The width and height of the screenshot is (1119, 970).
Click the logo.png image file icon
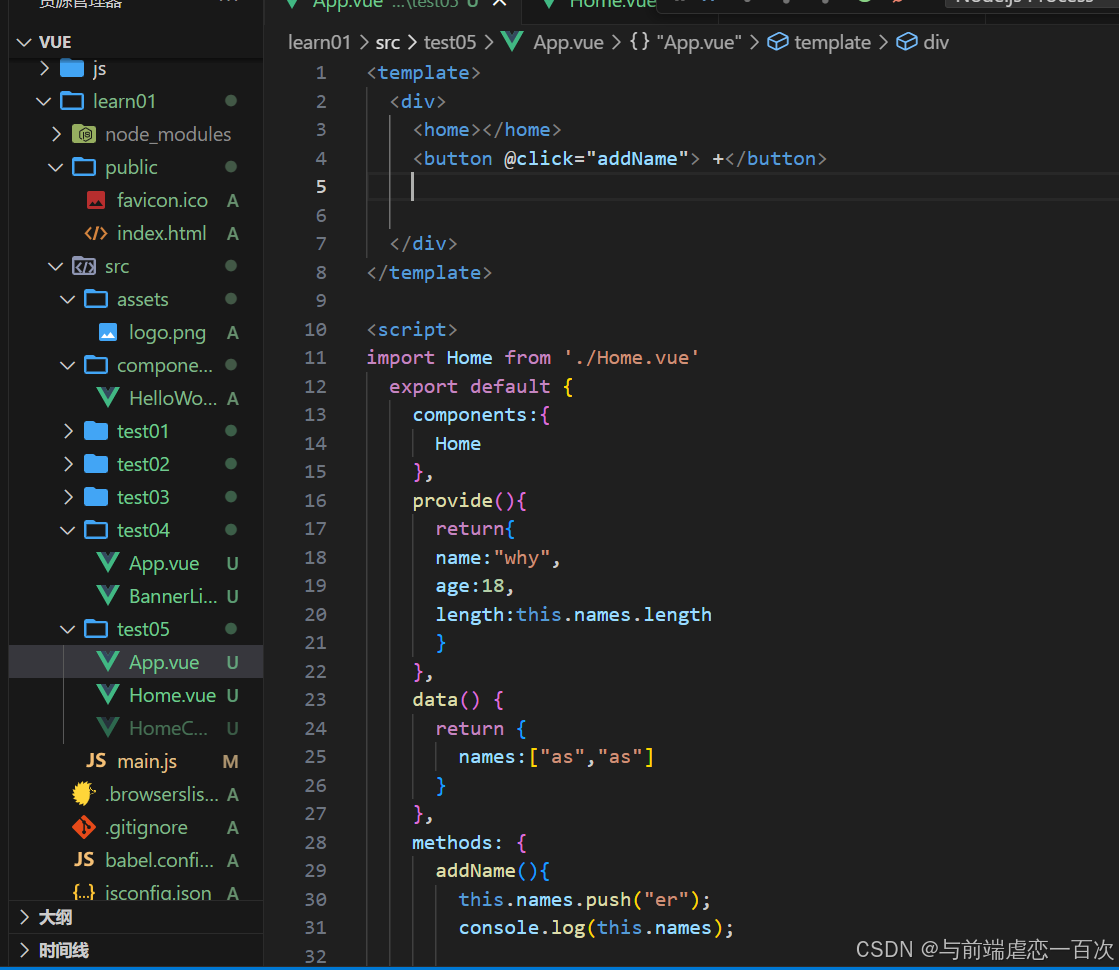pos(108,333)
